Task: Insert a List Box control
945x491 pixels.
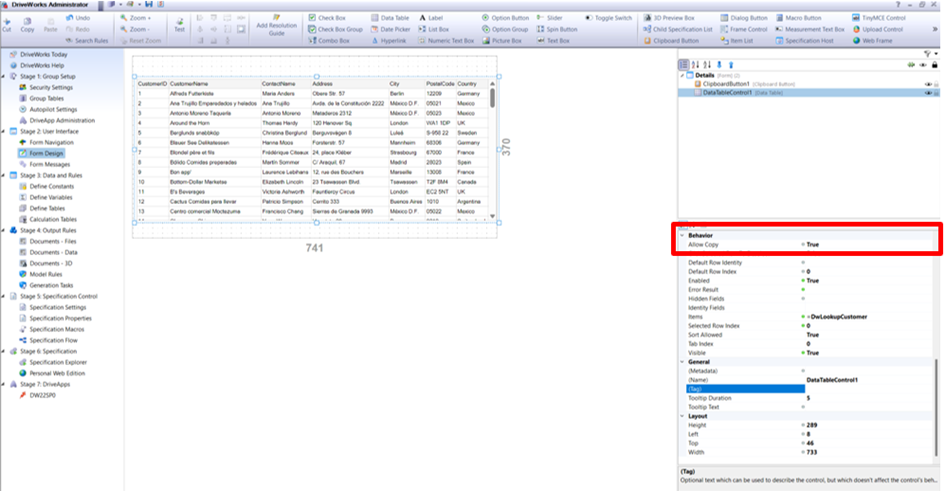Action: pos(434,30)
